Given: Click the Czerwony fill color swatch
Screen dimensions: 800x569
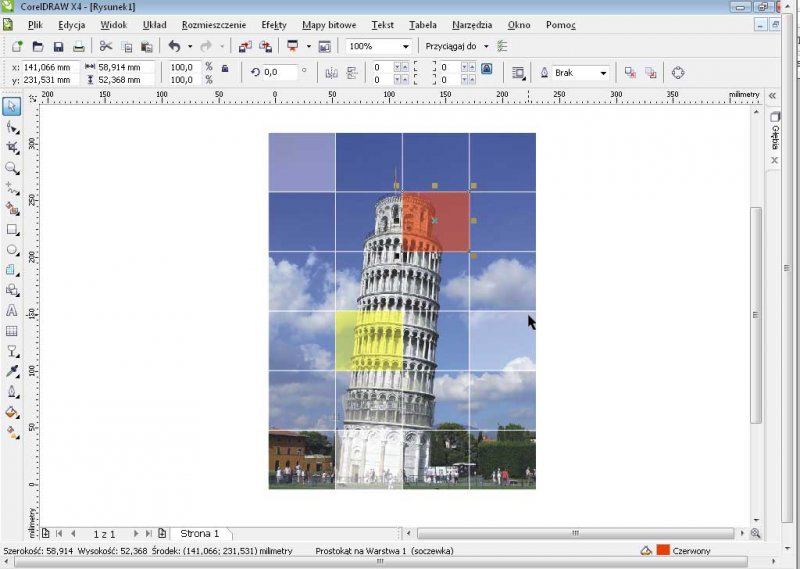Looking at the screenshot, I should (662, 550).
